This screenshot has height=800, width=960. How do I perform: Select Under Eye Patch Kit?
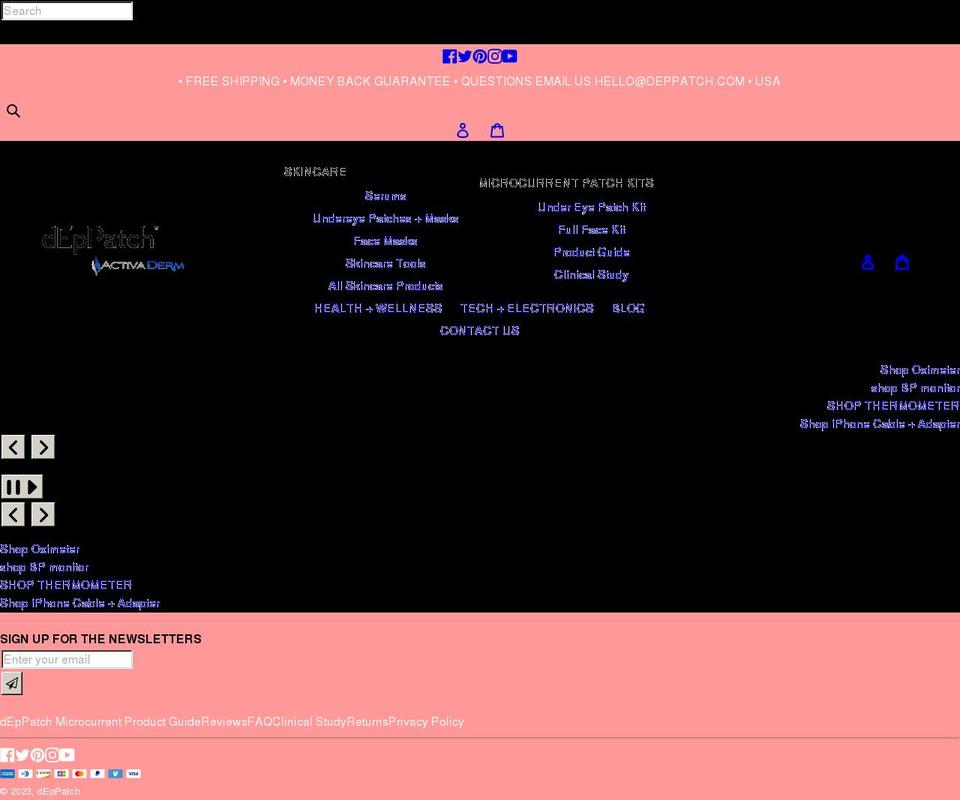(591, 207)
